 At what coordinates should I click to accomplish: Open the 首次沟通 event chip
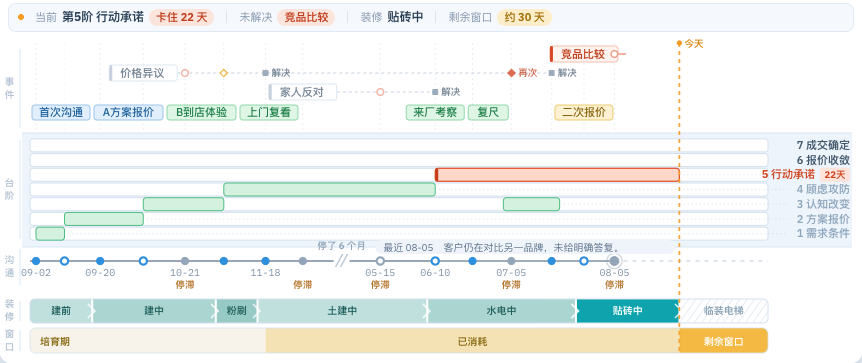[61, 112]
